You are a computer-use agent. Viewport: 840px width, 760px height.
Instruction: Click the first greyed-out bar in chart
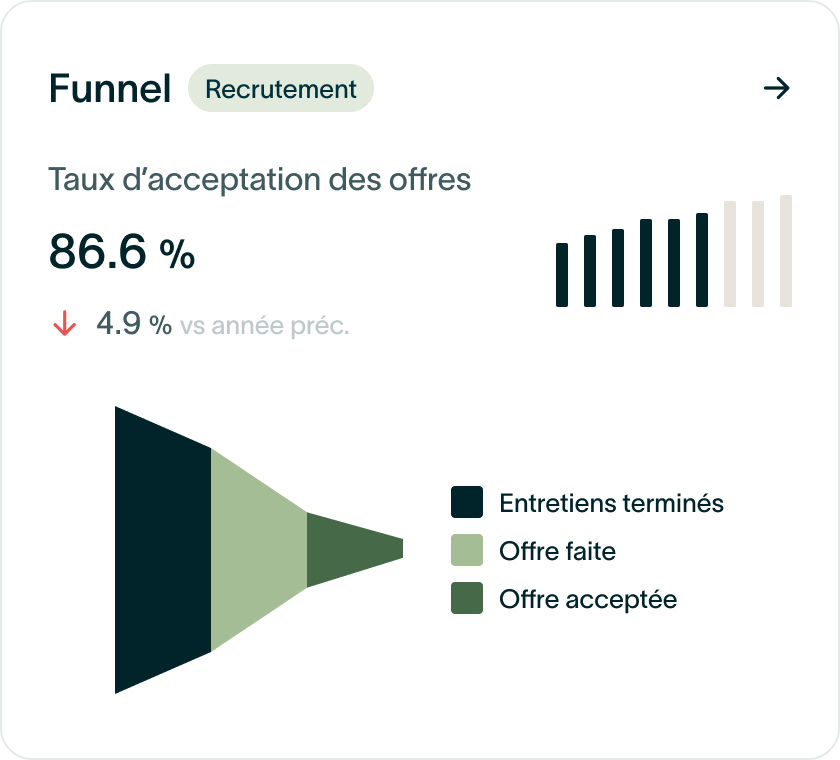pos(730,254)
